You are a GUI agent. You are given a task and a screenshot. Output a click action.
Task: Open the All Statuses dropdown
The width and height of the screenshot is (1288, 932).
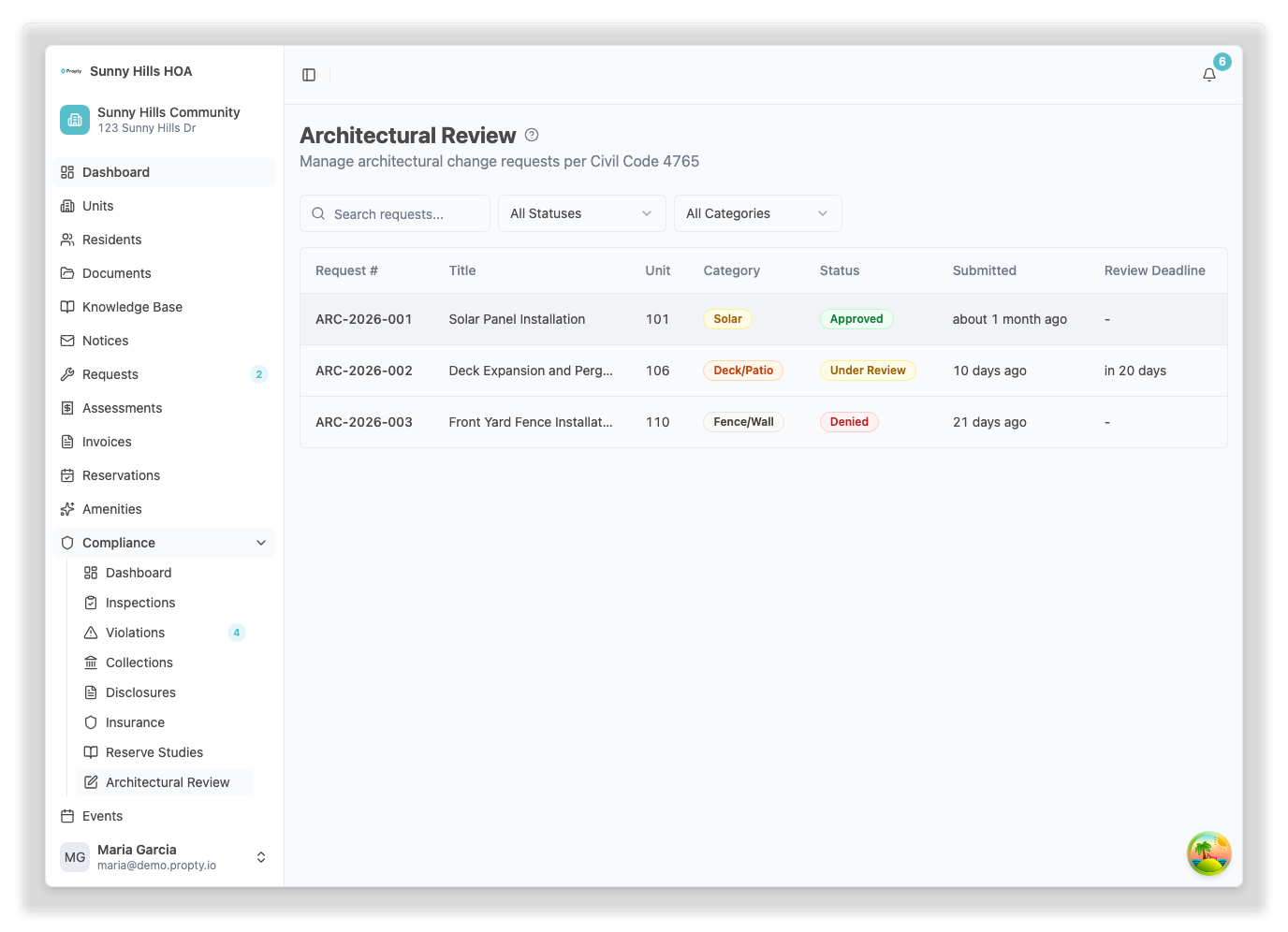point(581,213)
